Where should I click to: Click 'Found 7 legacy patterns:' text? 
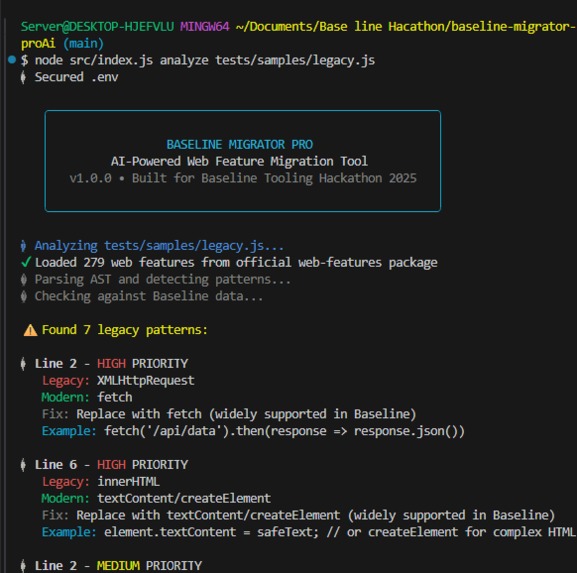(x=125, y=330)
